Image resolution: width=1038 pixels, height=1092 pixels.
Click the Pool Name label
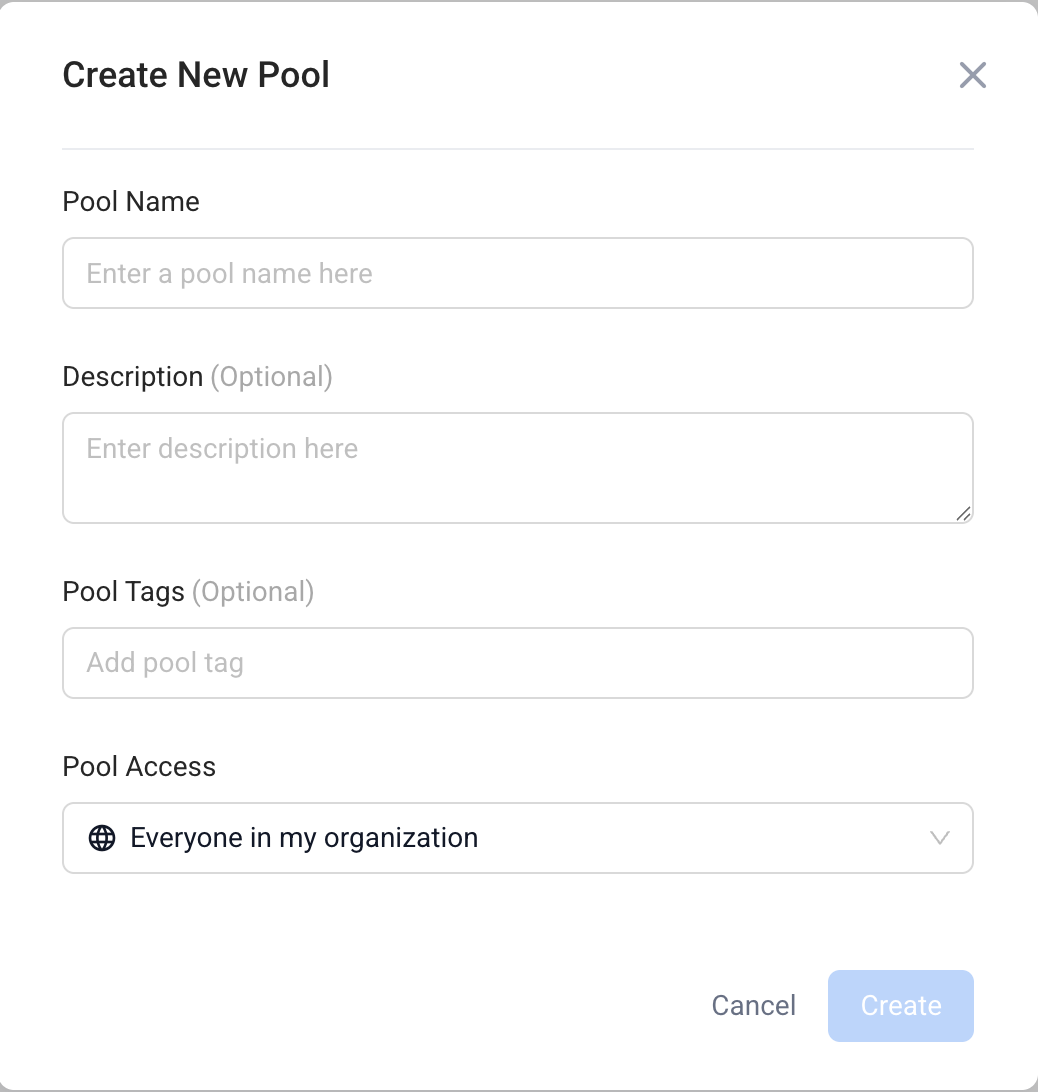point(131,202)
